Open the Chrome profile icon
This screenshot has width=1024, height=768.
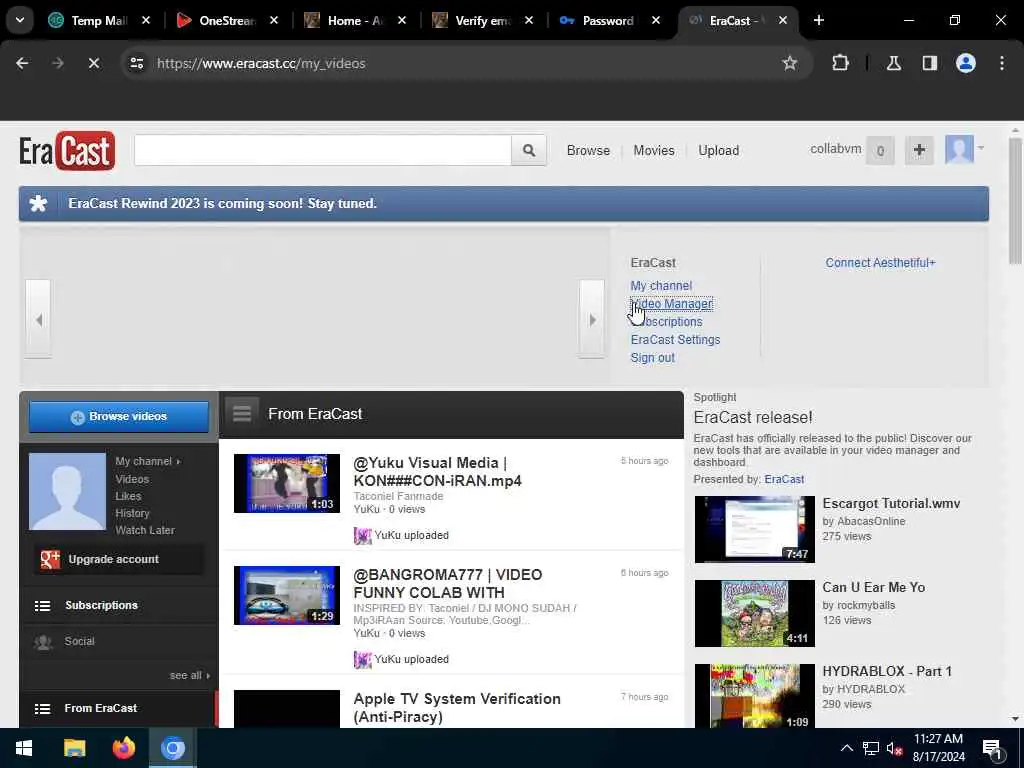click(966, 63)
